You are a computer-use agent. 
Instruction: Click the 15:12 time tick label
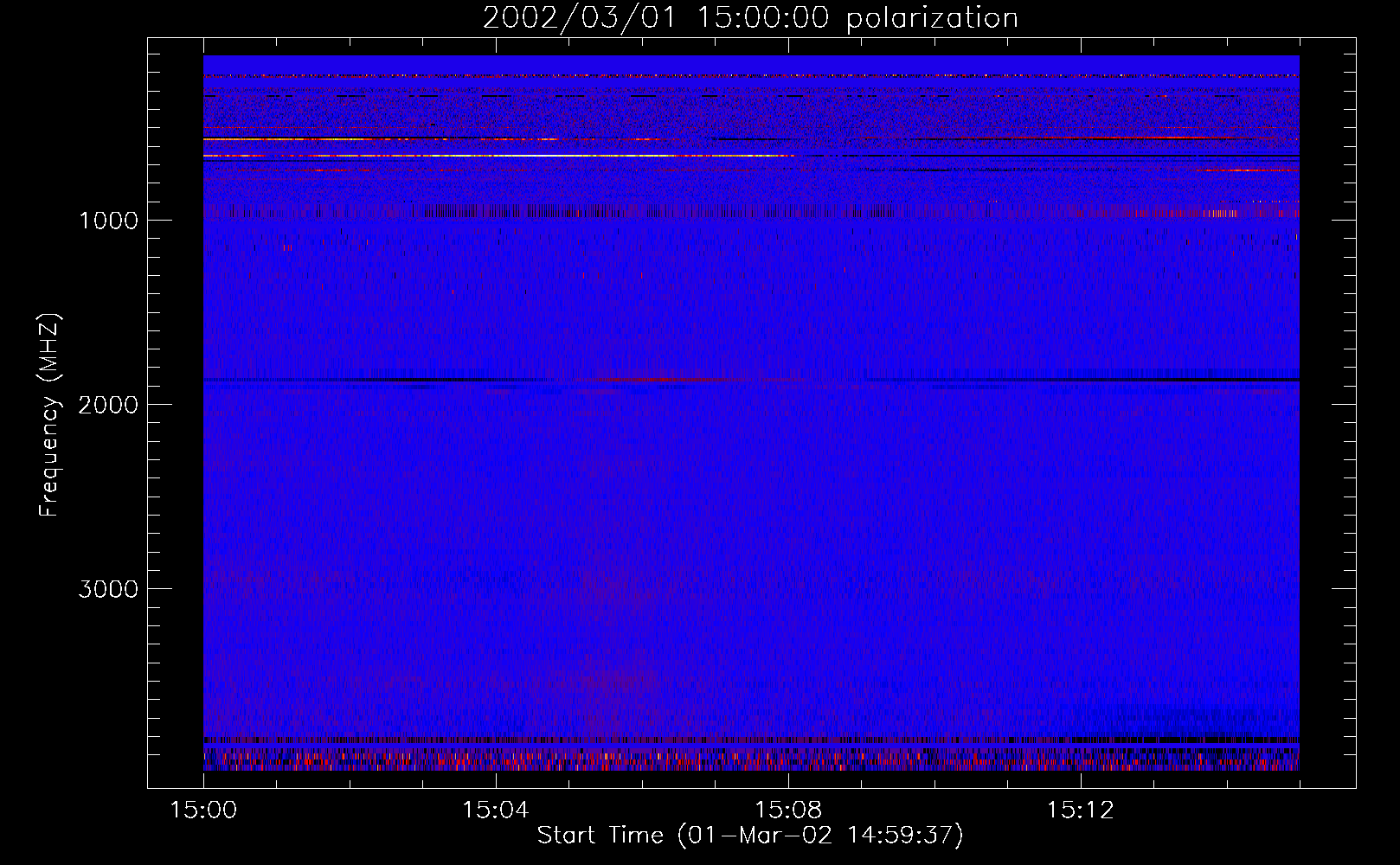pos(1080,811)
